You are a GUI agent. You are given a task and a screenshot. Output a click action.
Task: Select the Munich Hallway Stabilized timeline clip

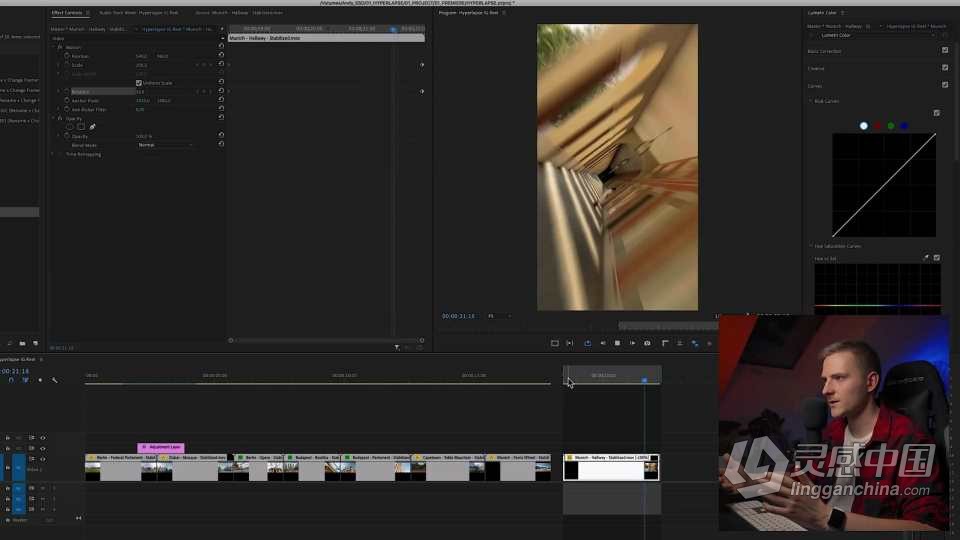[x=611, y=467]
